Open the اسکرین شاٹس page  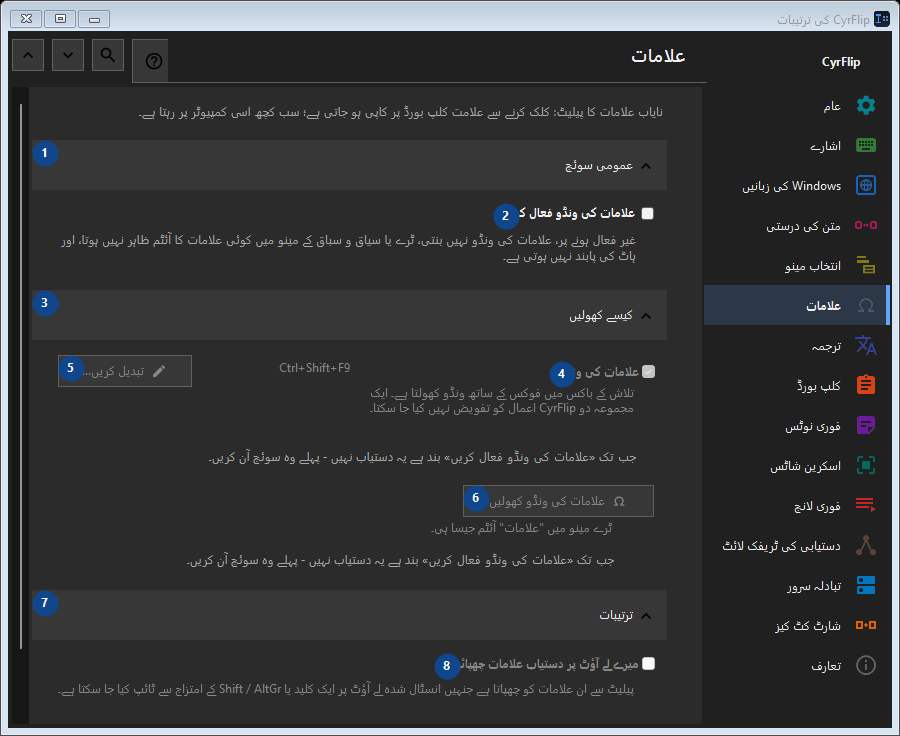click(x=796, y=465)
